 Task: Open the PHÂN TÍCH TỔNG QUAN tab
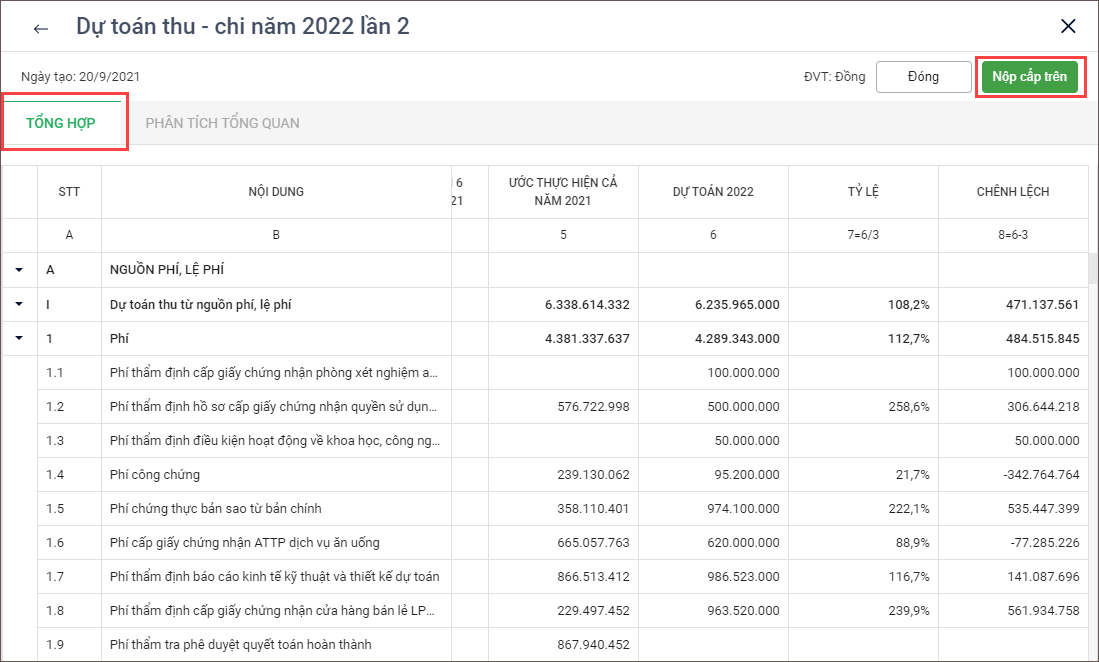tap(222, 123)
